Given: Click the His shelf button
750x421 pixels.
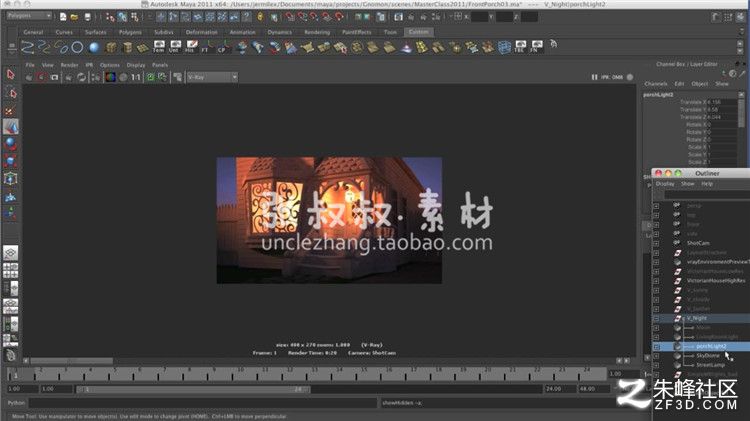Looking at the screenshot, I should 191,47.
